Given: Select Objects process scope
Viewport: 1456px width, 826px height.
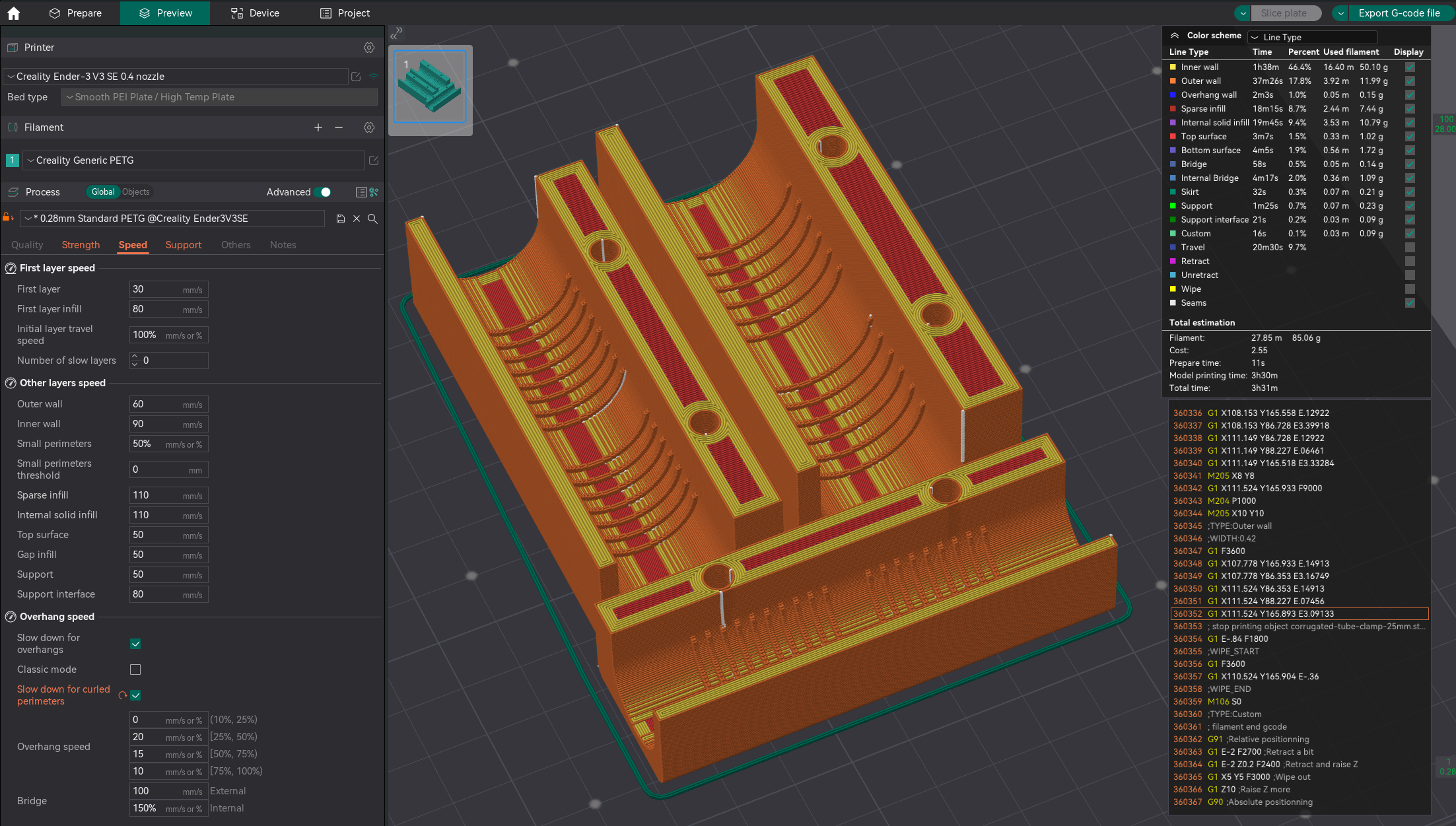Looking at the screenshot, I should tap(136, 192).
